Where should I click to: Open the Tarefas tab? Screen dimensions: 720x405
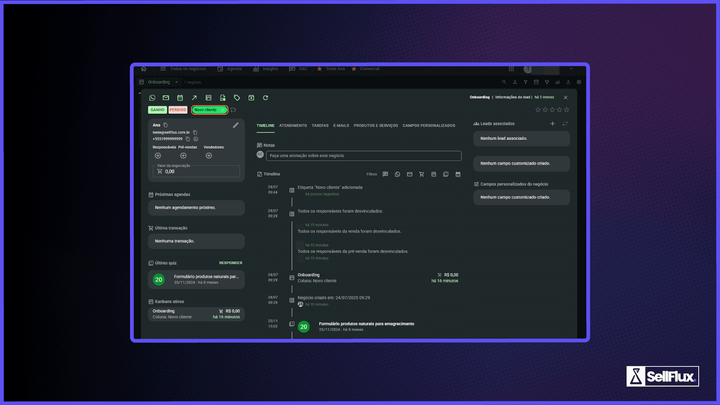(320, 125)
